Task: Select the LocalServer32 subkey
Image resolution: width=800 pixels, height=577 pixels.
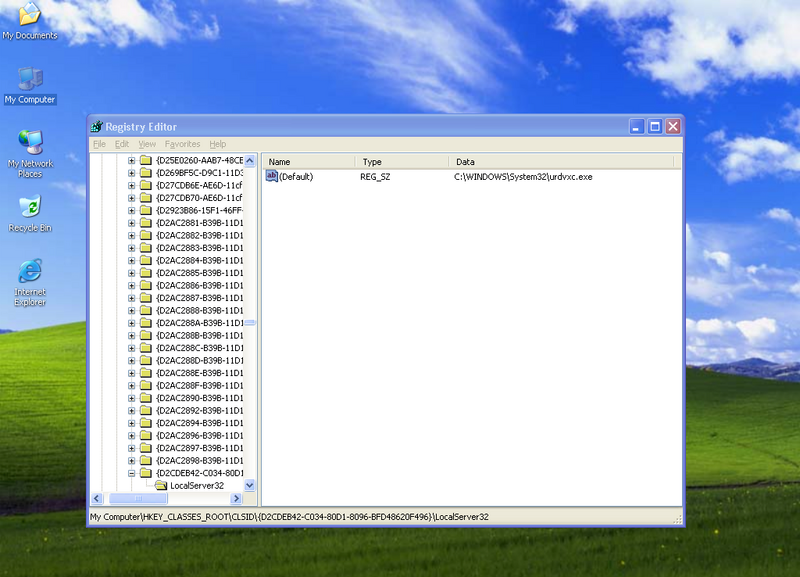Action: point(197,485)
